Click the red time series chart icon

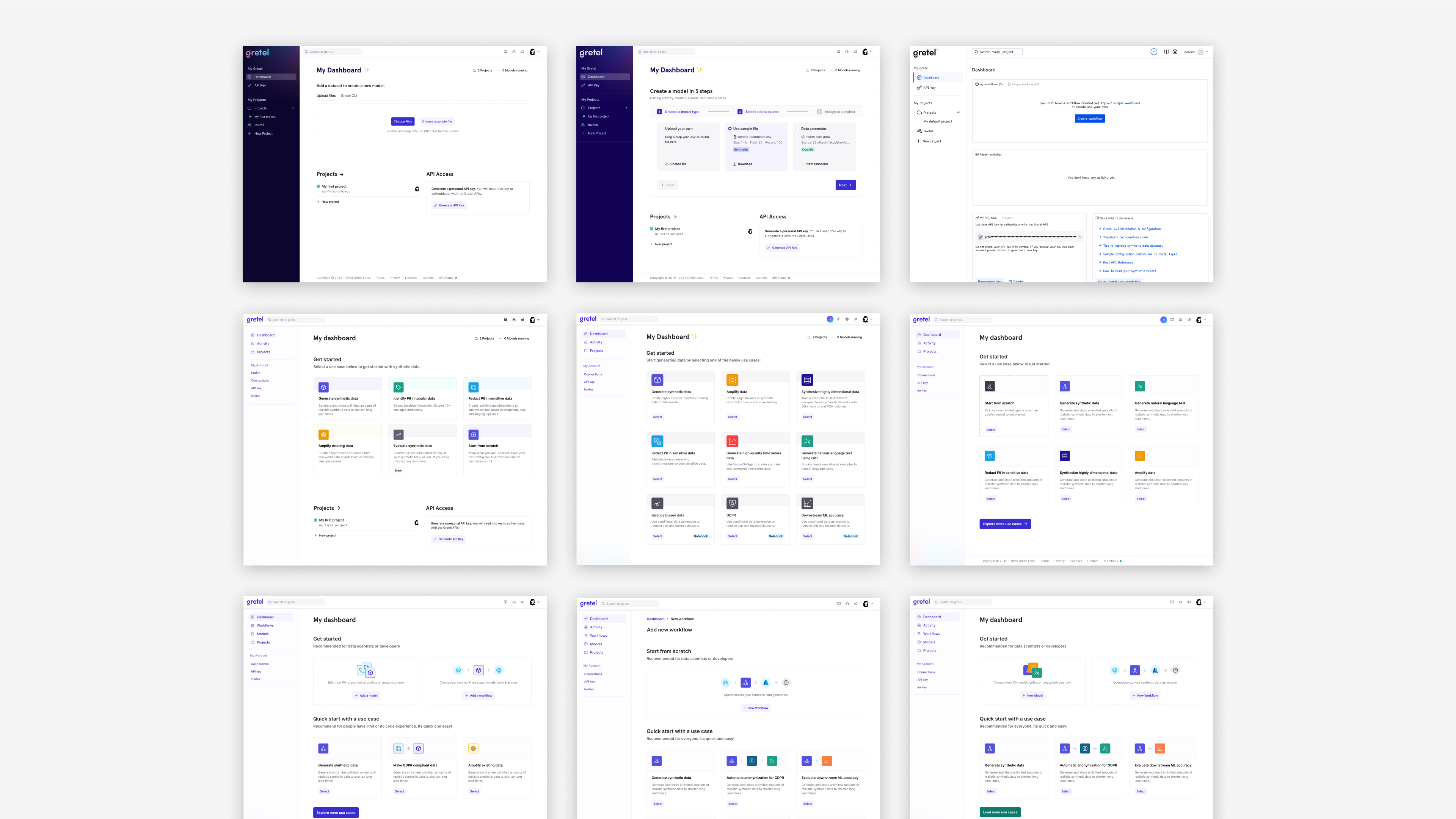tap(732, 441)
